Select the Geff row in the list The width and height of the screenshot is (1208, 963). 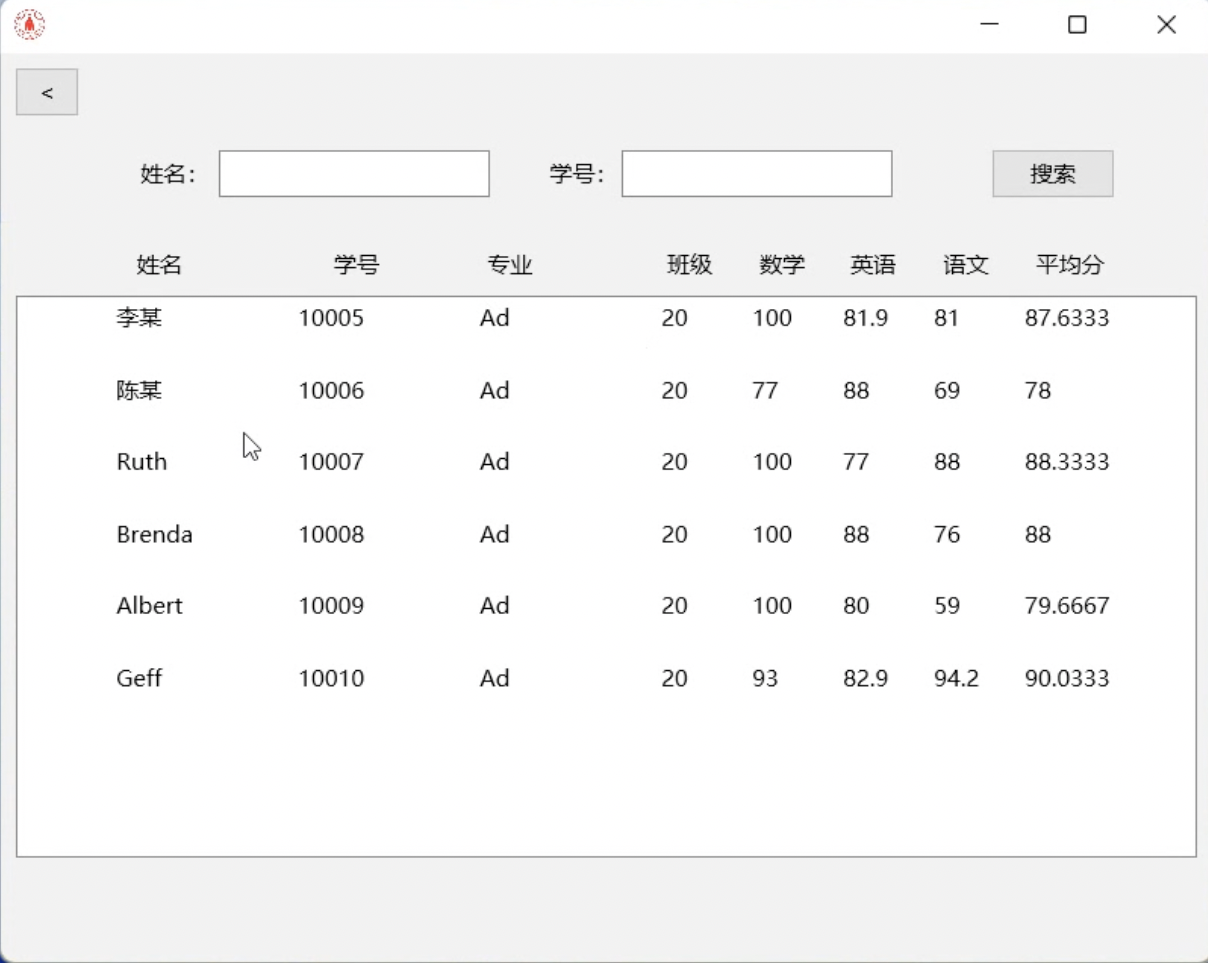(139, 679)
